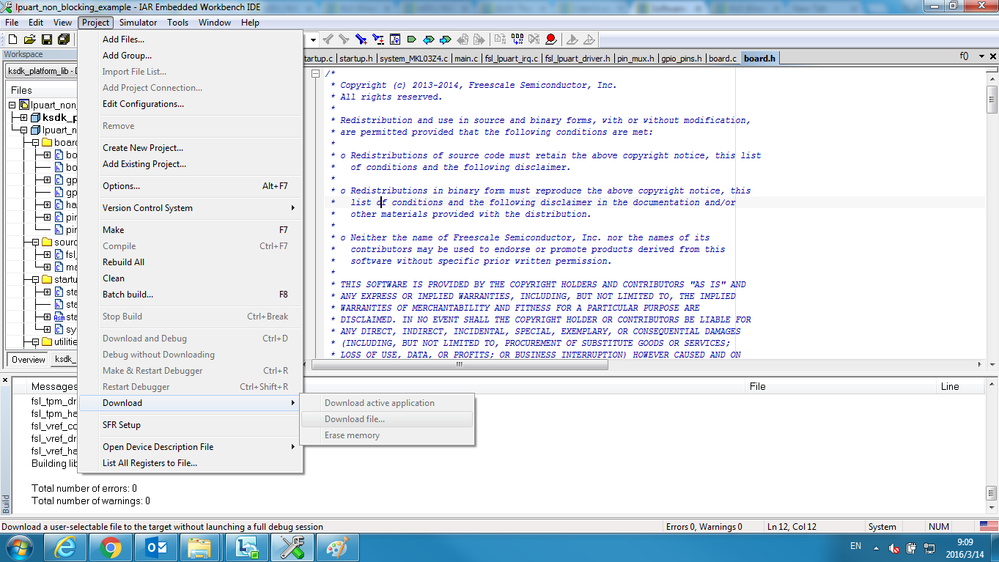Select Rebuild All menu entry
This screenshot has height=562, width=999.
[x=190, y=262]
